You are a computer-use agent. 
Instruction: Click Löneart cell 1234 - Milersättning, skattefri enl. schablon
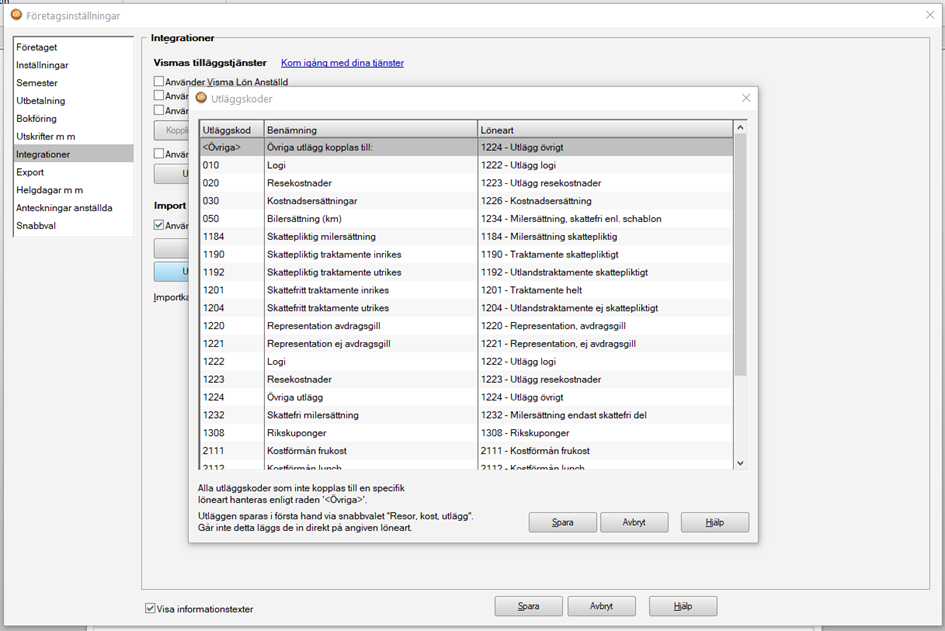pyautogui.click(x=605, y=219)
